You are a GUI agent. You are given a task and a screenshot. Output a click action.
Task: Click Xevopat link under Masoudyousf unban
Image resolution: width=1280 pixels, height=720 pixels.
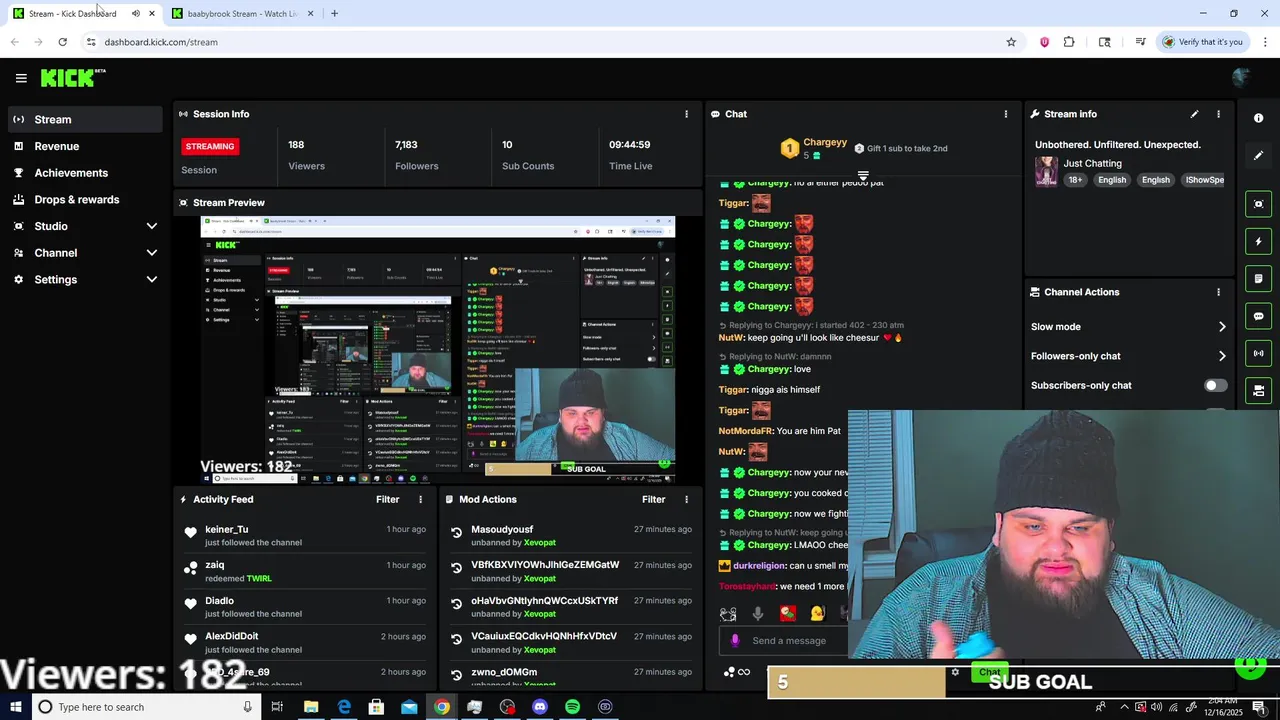(540, 543)
